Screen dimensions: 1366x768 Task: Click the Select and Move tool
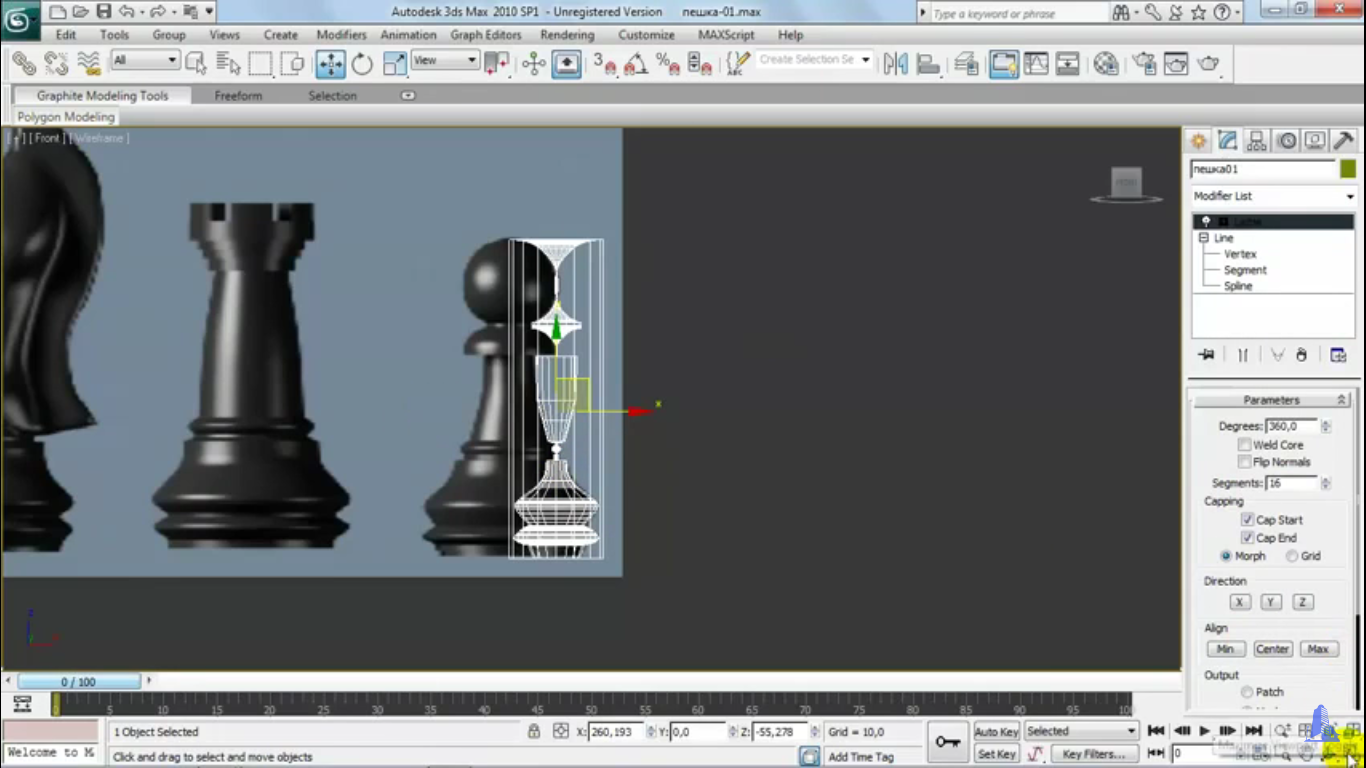(330, 65)
